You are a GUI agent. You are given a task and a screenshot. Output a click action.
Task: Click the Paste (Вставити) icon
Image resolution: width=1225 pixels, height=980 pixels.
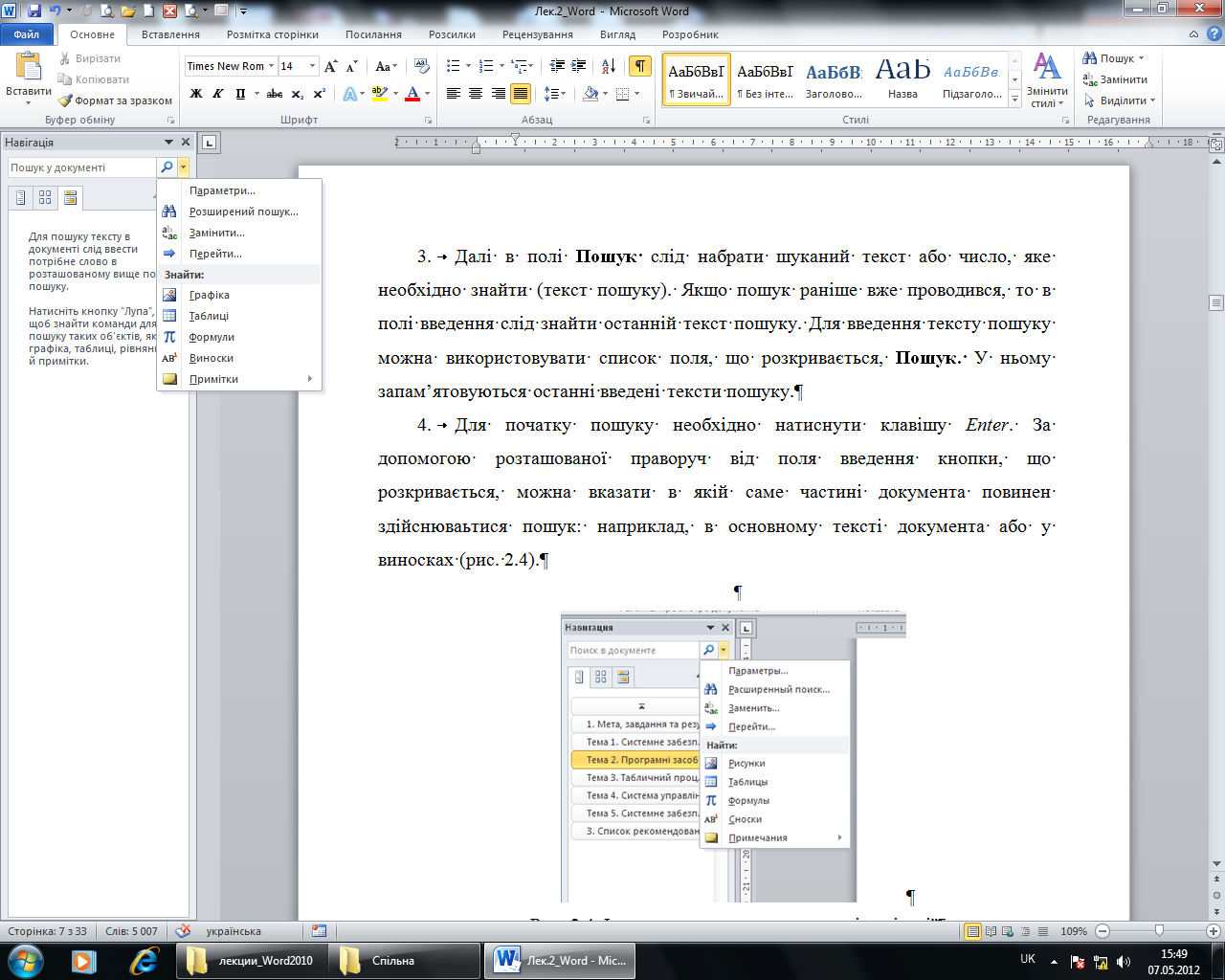(29, 67)
